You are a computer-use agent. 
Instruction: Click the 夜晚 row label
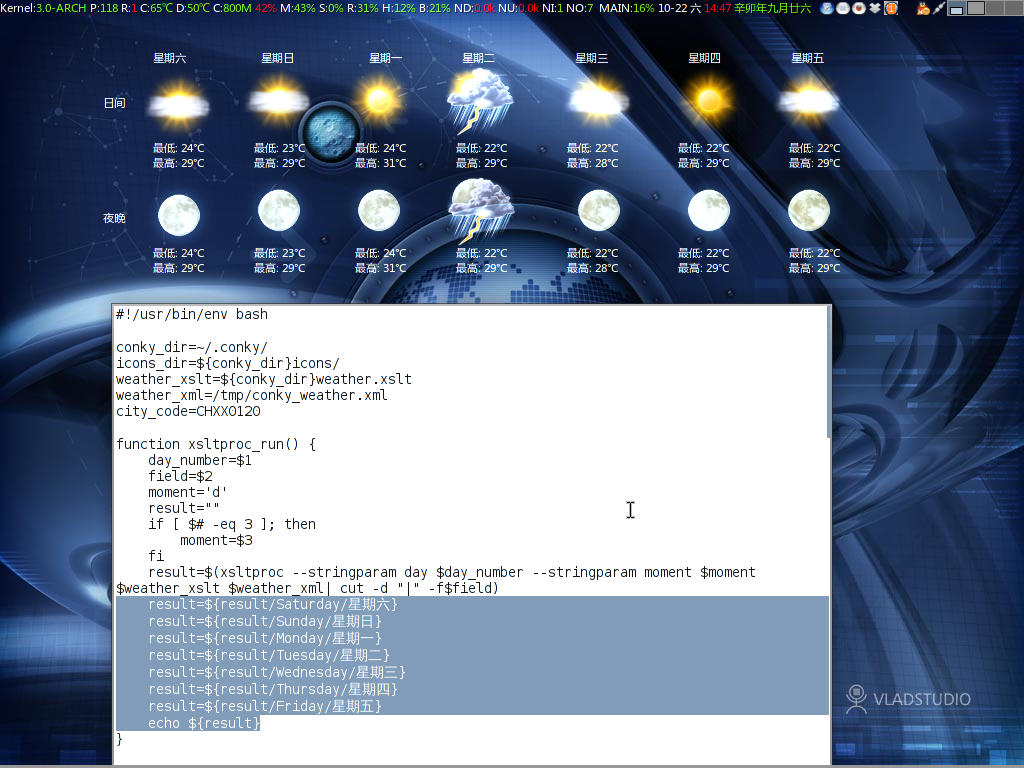(x=114, y=218)
